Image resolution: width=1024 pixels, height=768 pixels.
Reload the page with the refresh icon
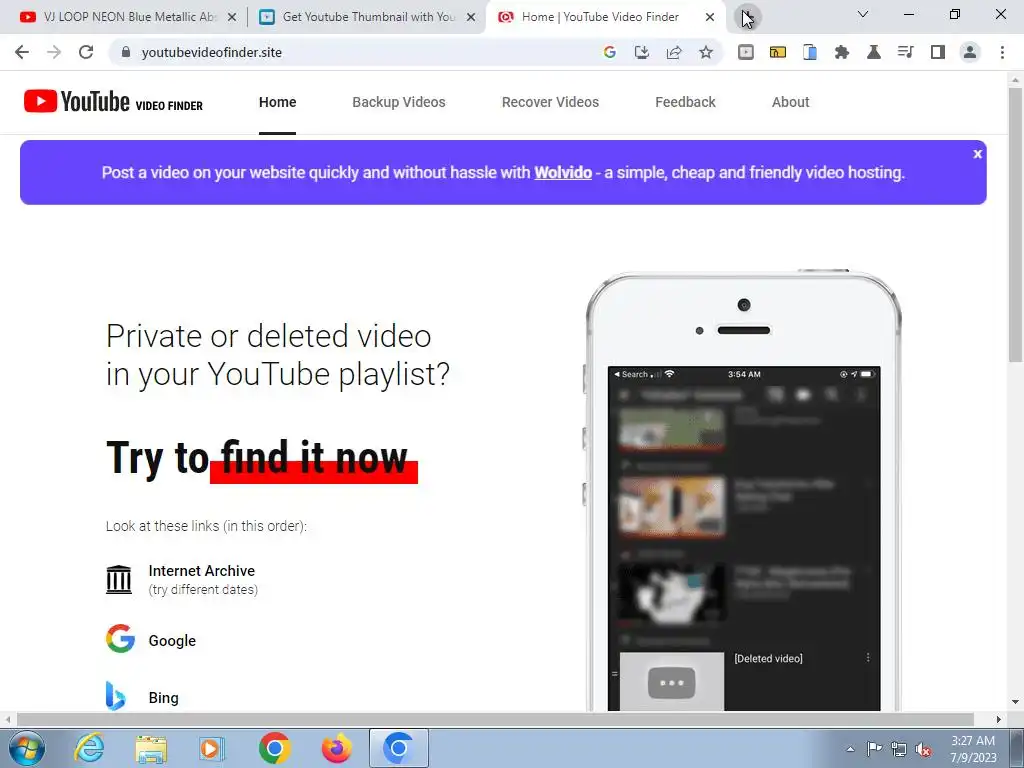(86, 52)
